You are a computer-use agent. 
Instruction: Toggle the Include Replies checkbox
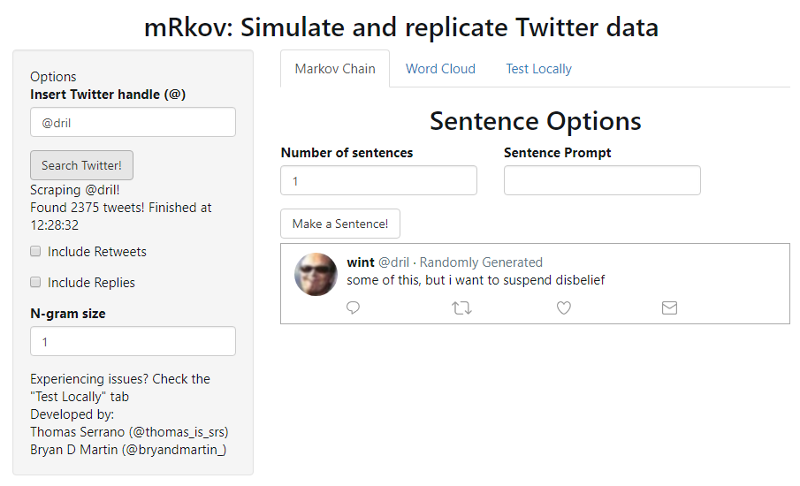click(36, 282)
